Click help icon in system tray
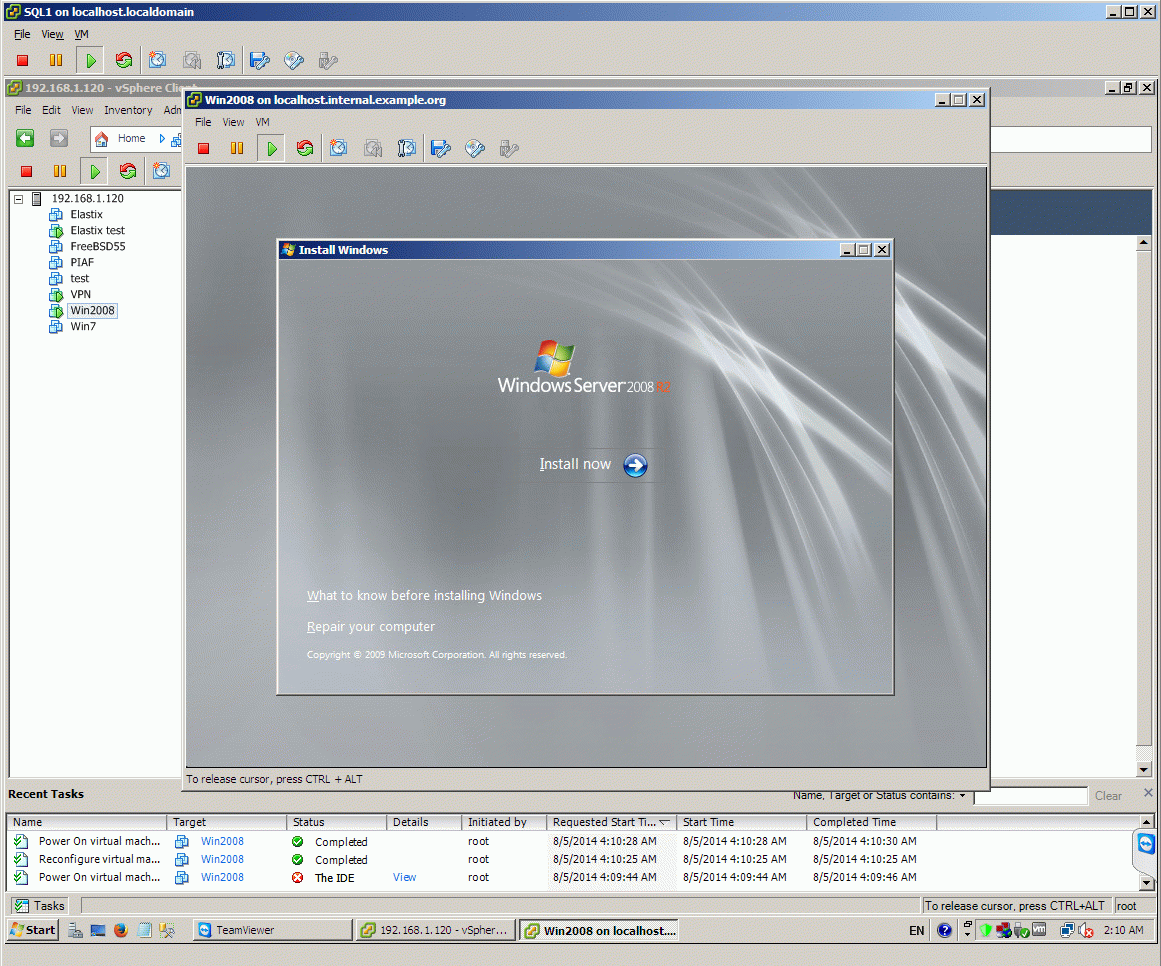This screenshot has height=966, width=1161. click(x=944, y=930)
